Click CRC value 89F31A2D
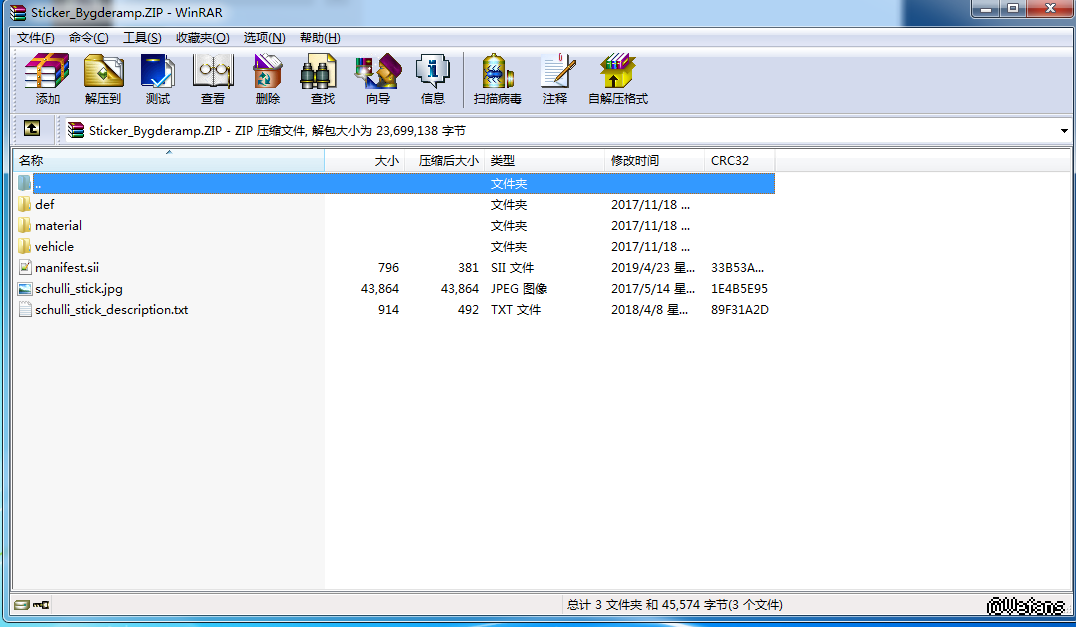1076x627 pixels. coord(740,309)
